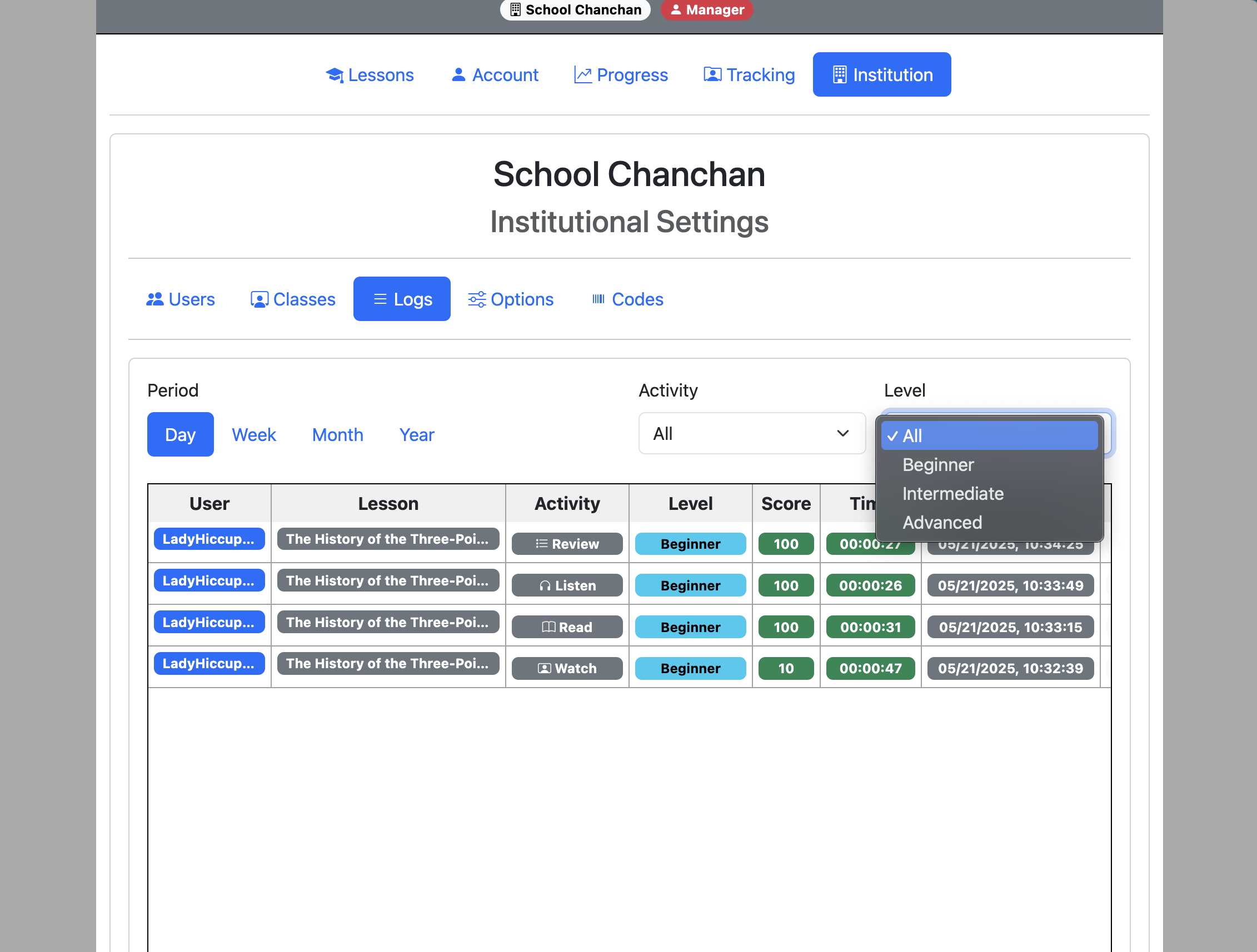Select All in the Level dropdown
1257x952 pixels.
point(989,435)
